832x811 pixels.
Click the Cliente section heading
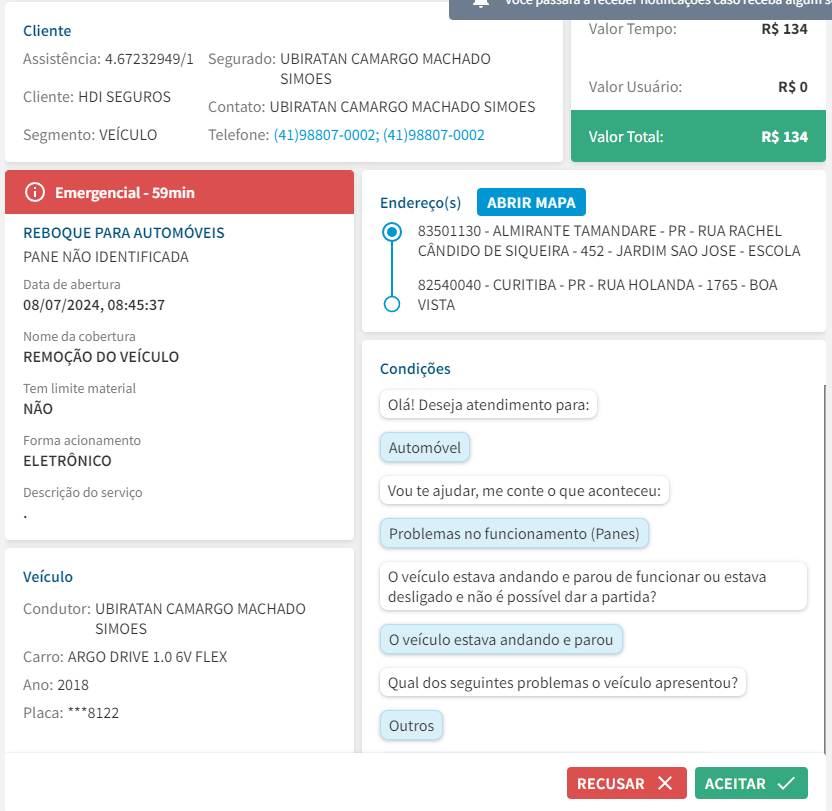(x=47, y=31)
